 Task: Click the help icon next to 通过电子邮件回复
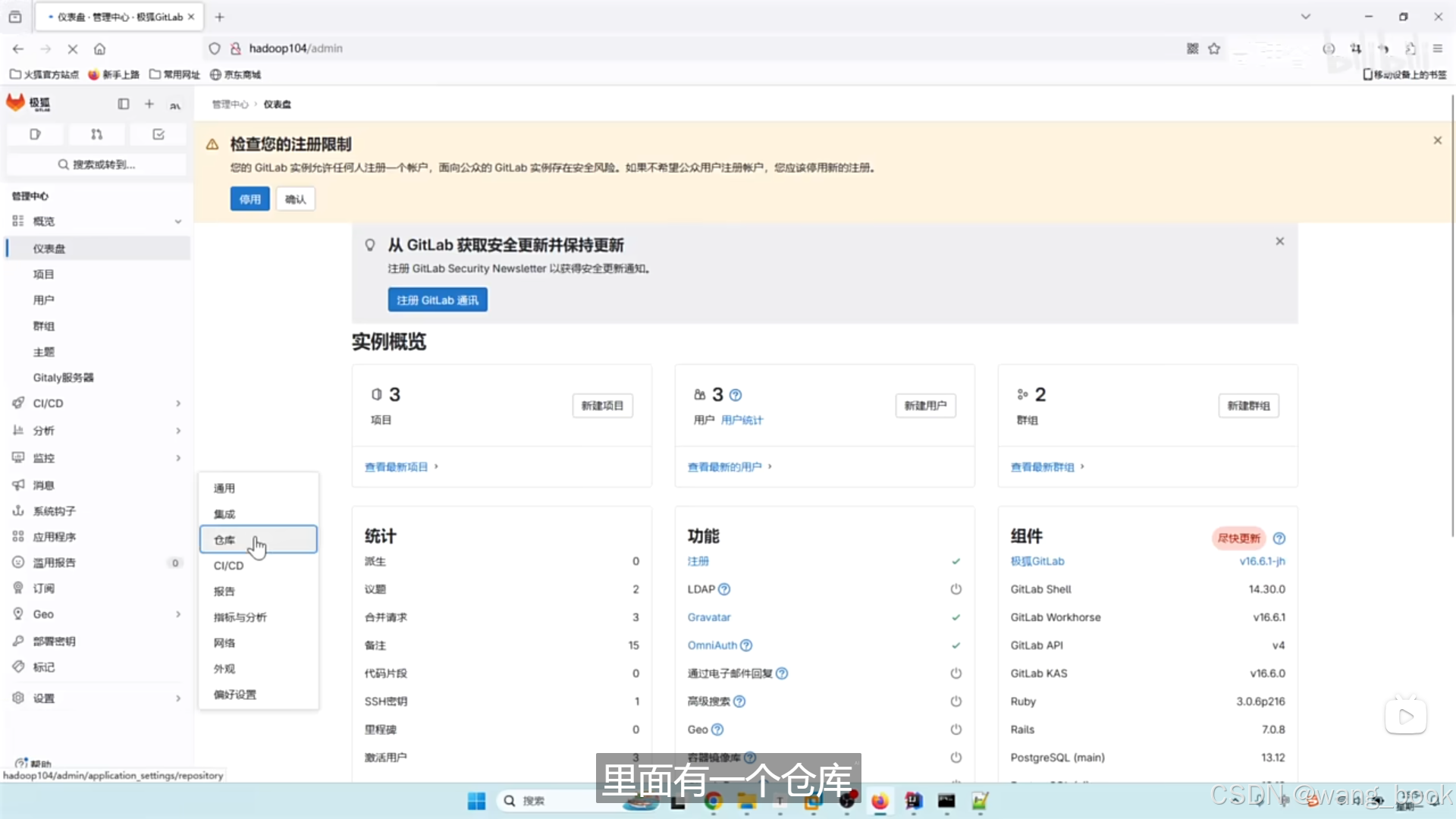click(x=782, y=673)
